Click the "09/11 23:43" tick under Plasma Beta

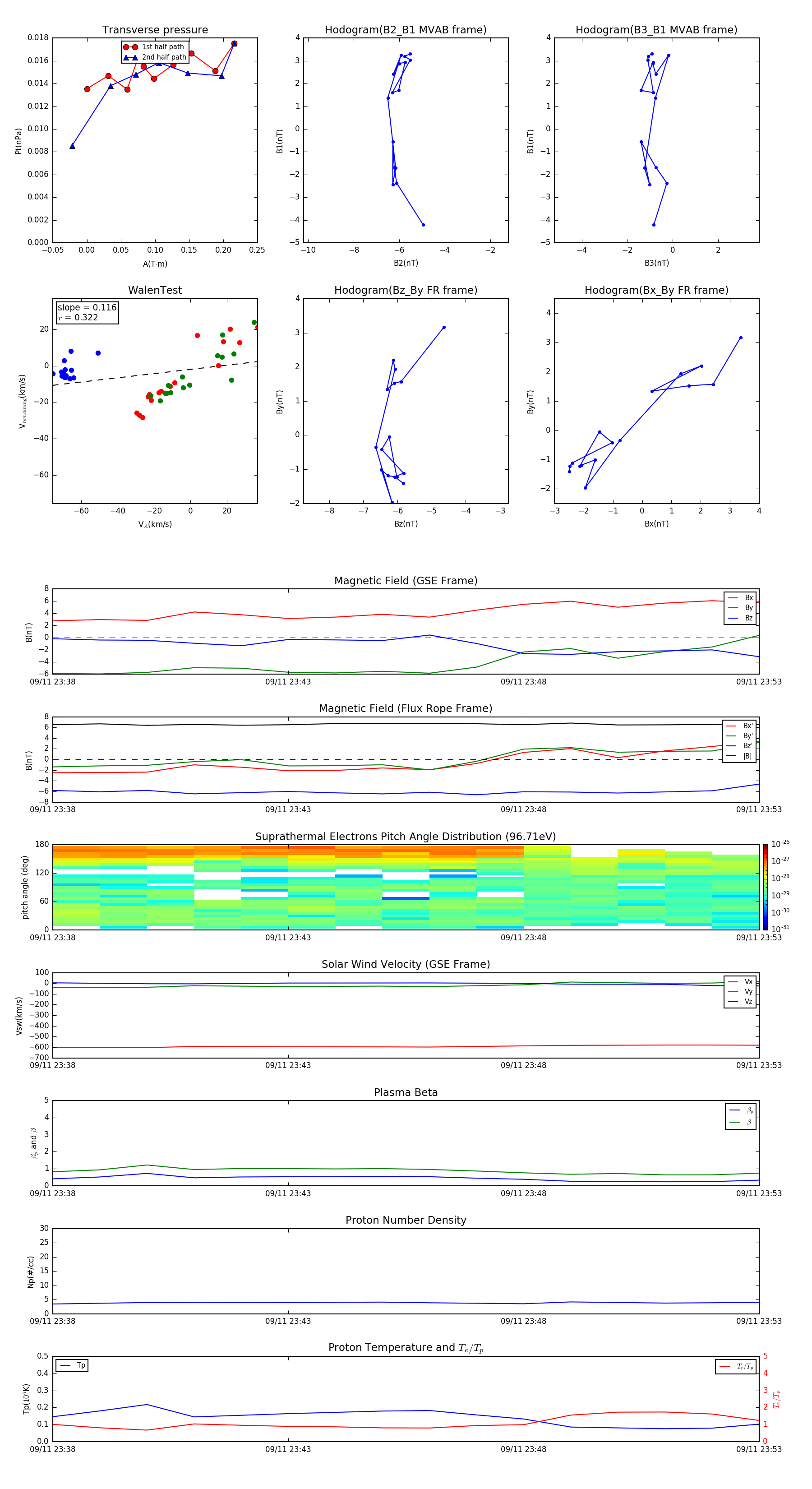[x=288, y=1193]
